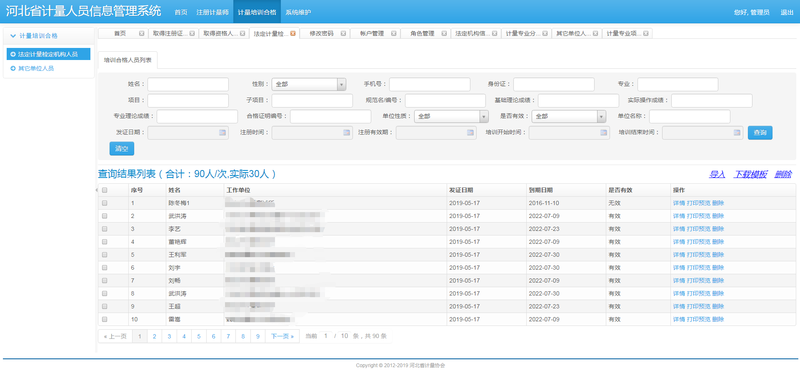This screenshot has height=373, width=800.
Task: Select the 其它单位人员 sidebar item
Action: (x=36, y=68)
